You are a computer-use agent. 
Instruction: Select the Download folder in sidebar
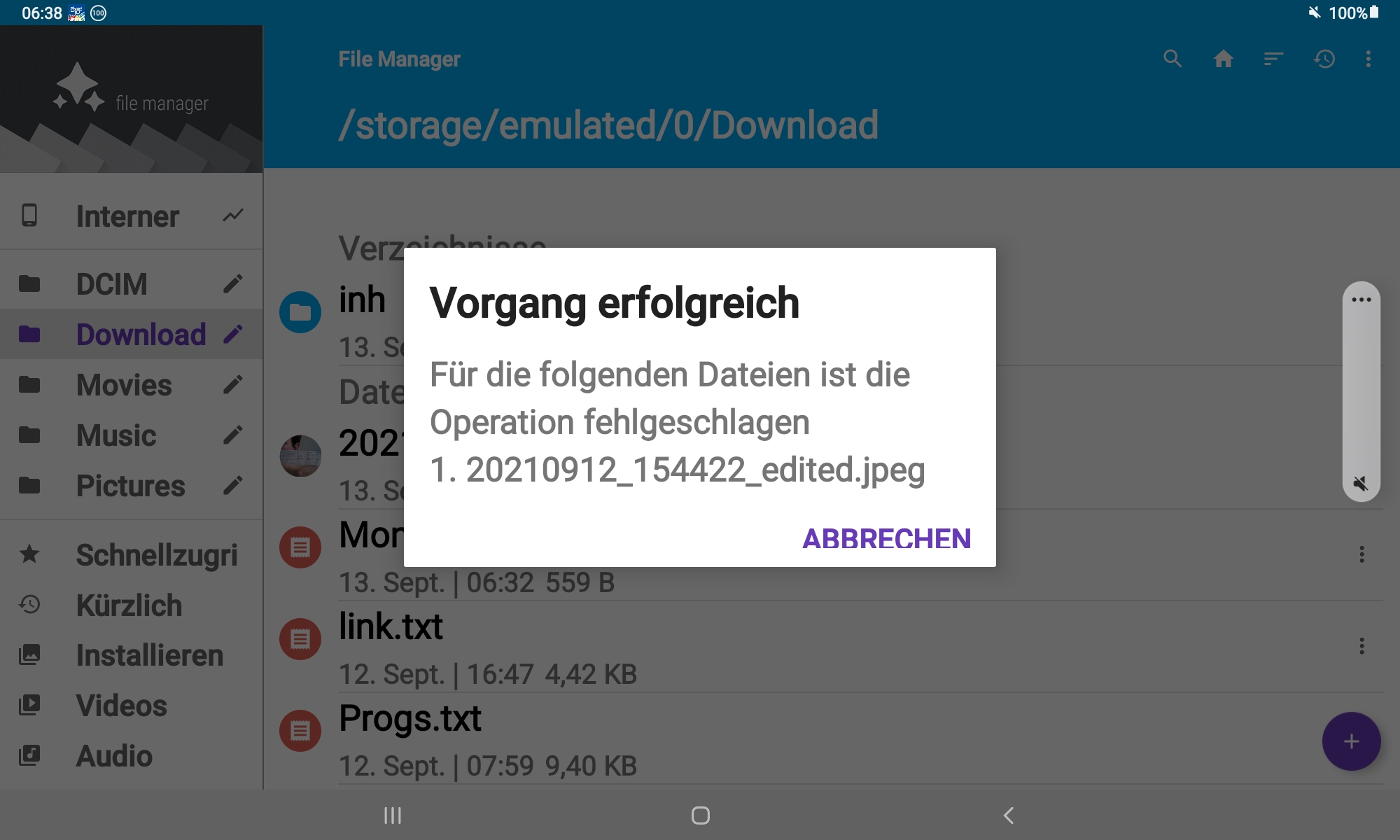point(140,333)
